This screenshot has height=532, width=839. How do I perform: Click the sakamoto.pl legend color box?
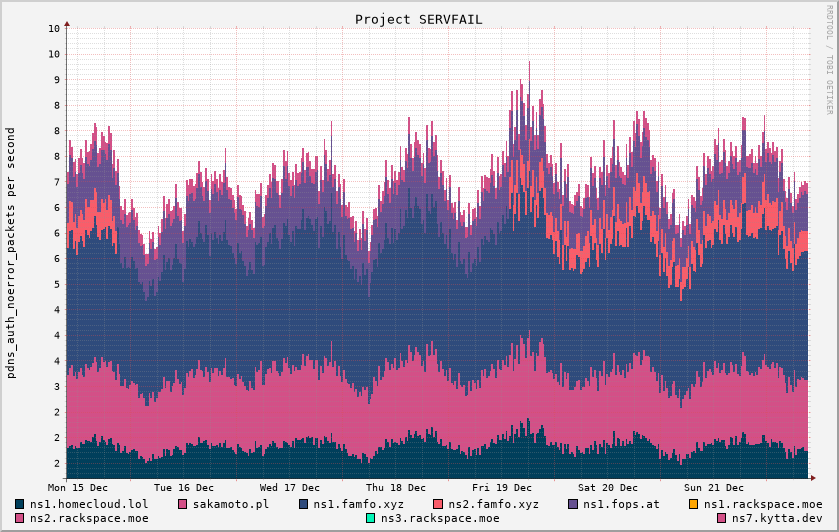183,504
